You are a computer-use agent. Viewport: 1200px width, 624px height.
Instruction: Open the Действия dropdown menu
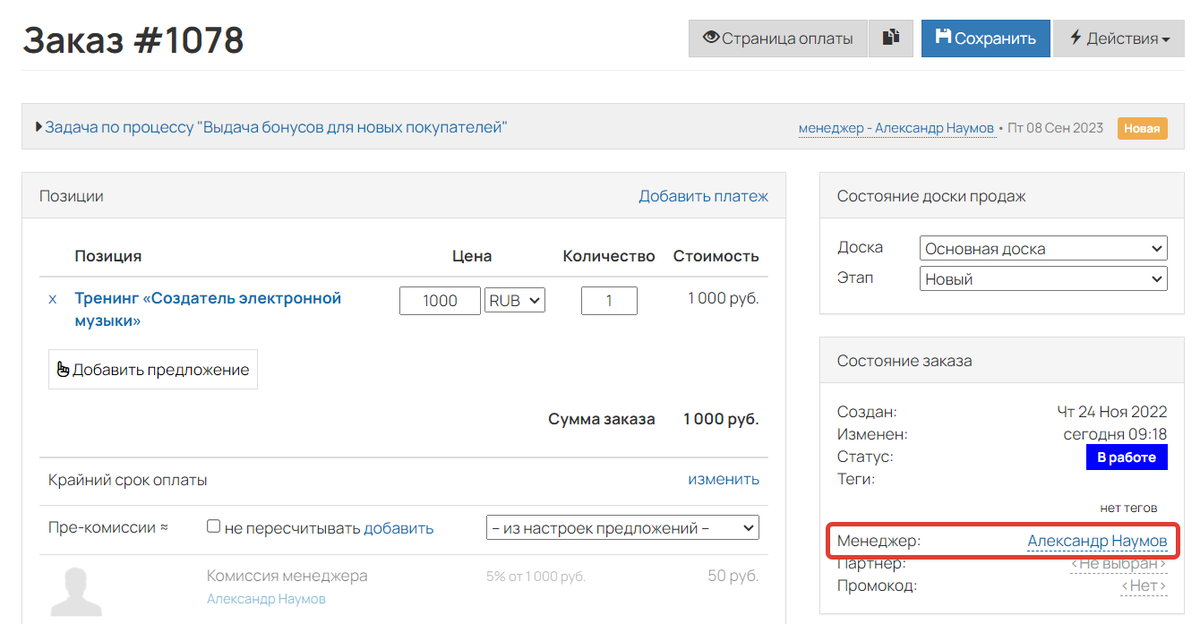pos(1119,39)
